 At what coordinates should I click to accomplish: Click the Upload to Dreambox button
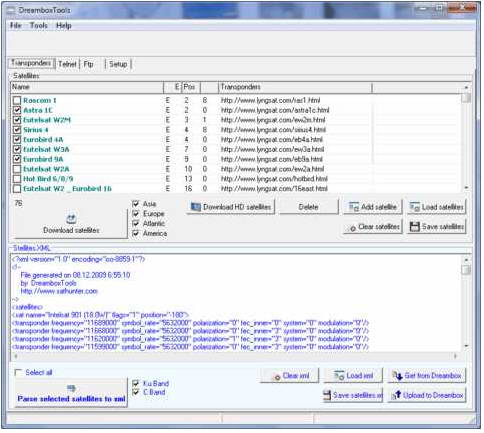coord(427,395)
